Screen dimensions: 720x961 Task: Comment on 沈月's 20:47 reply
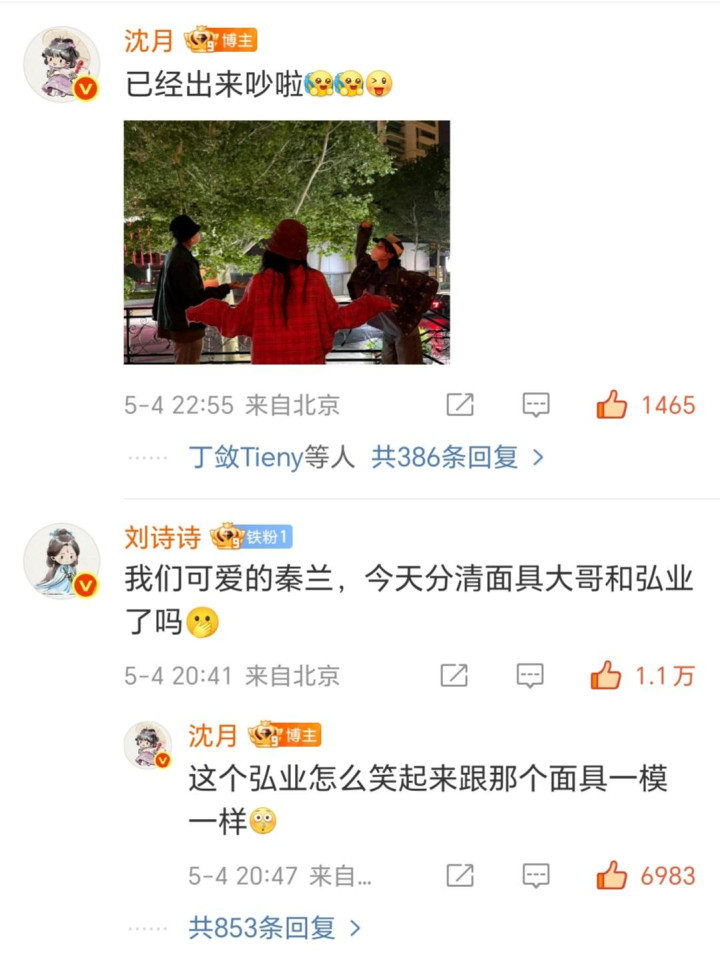pos(536,876)
